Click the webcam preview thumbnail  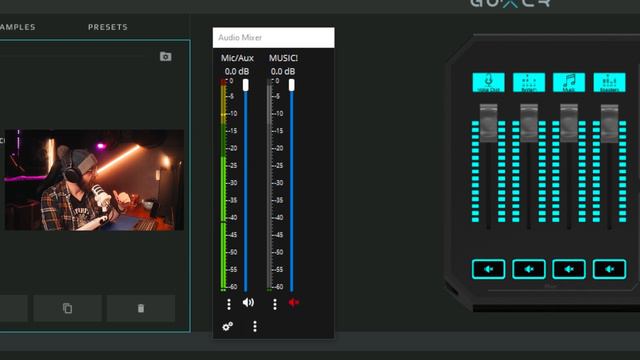point(94,180)
